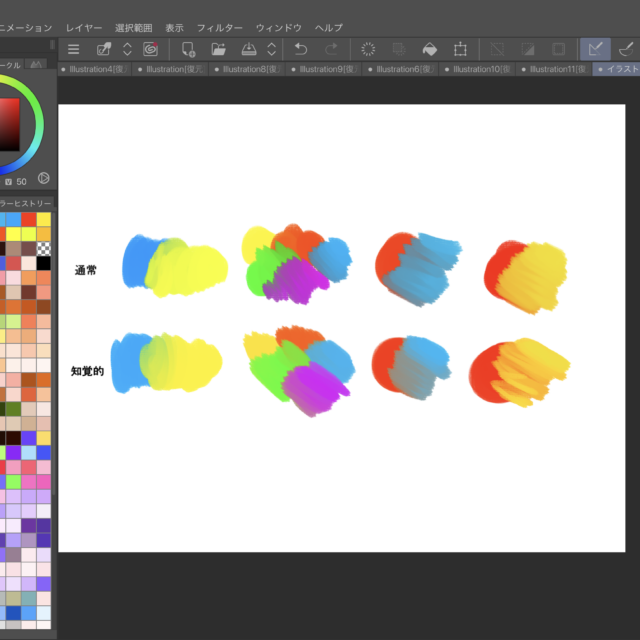Image resolution: width=640 pixels, height=640 pixels.
Task: Click the Clip Studio spiral launcher icon
Action: (x=151, y=49)
